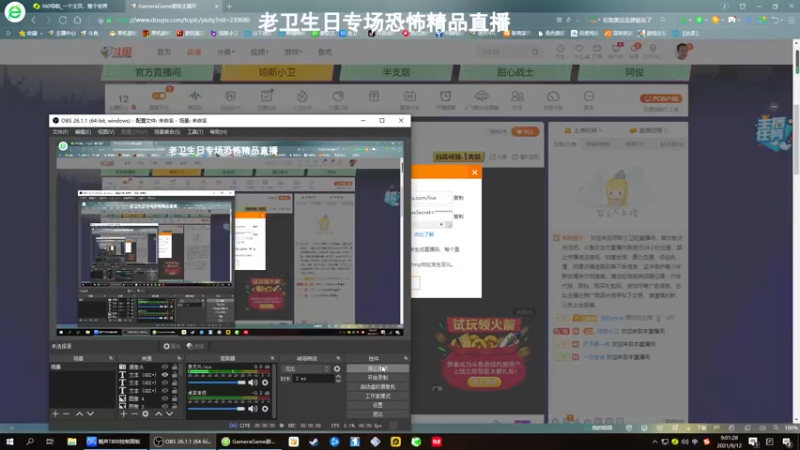
Task: Expand 视频 dropdown in Douyu navigation
Action: pyautogui.click(x=259, y=52)
